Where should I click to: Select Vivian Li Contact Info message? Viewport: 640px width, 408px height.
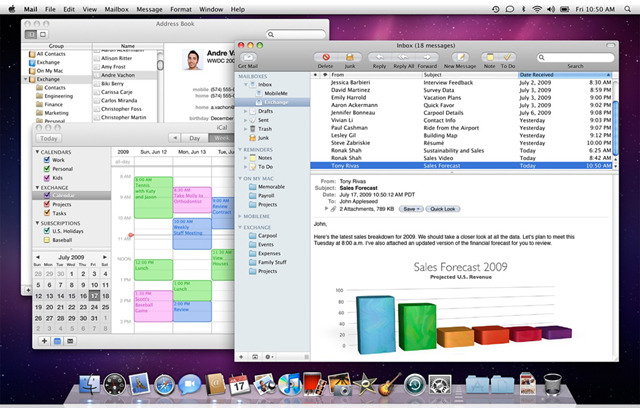[x=463, y=120]
